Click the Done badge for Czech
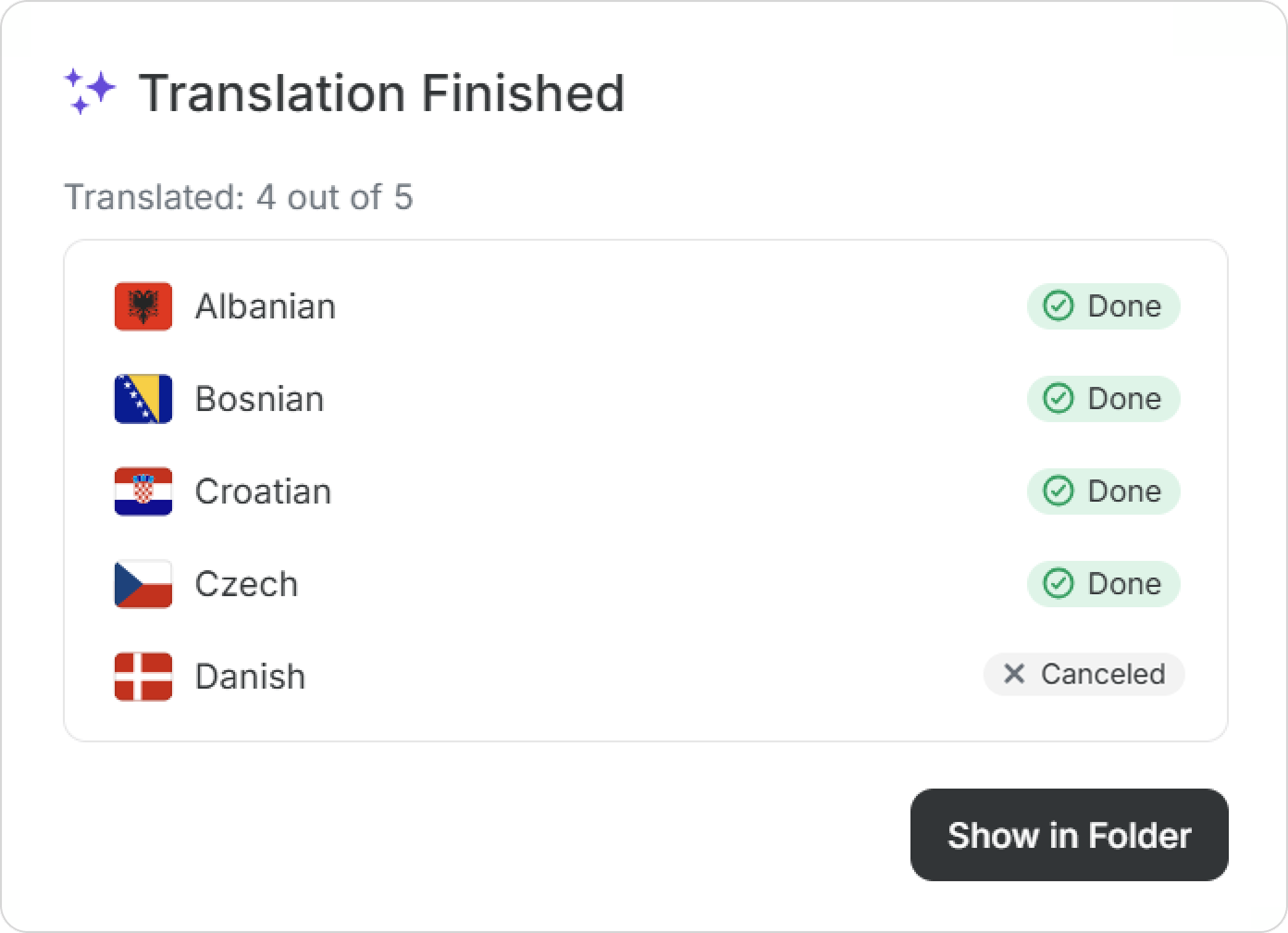Screen dimensions: 1288x933 click(x=1103, y=584)
